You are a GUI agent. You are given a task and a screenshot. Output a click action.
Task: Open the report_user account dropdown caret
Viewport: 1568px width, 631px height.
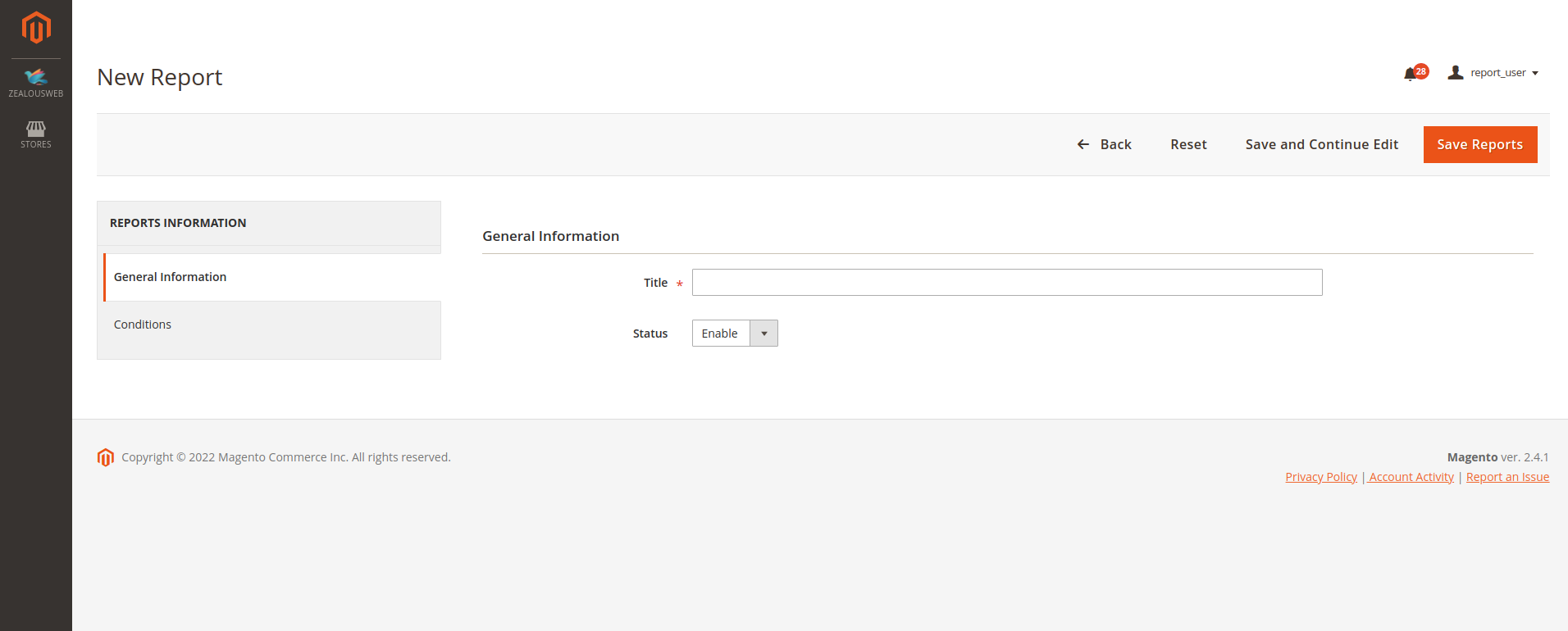click(1535, 73)
